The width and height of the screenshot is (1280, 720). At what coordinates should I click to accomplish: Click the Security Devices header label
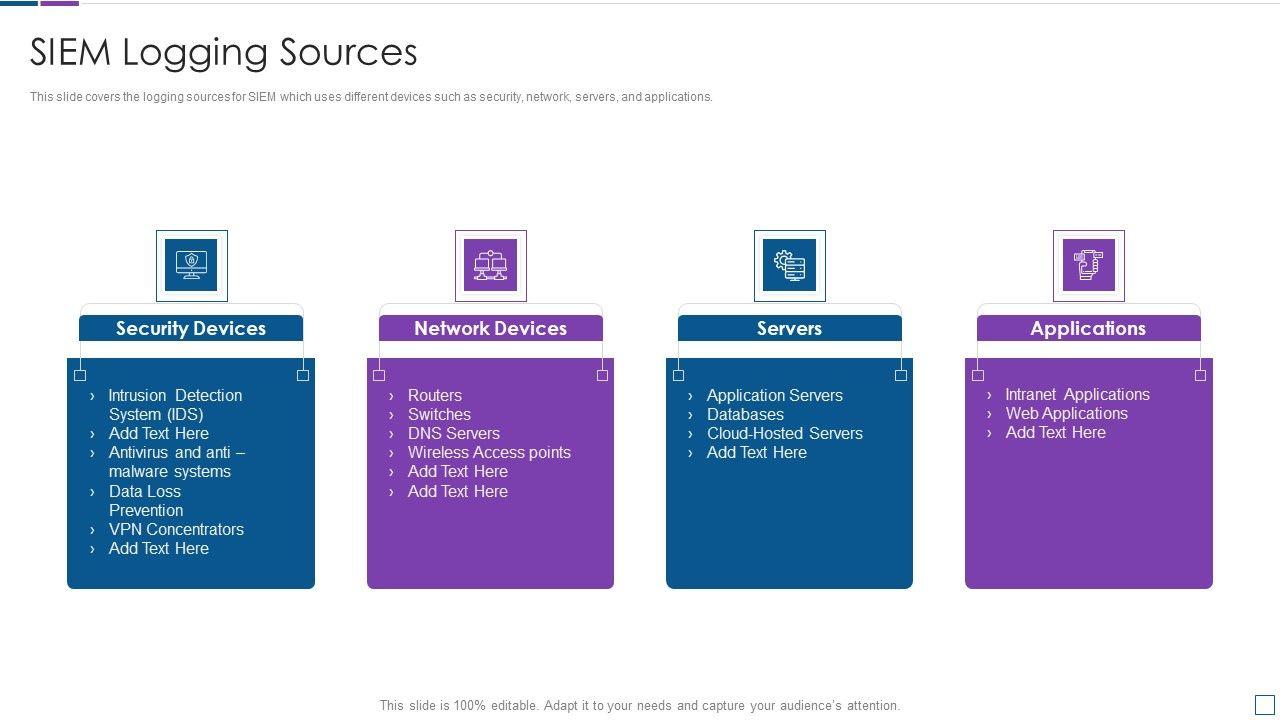pos(191,328)
